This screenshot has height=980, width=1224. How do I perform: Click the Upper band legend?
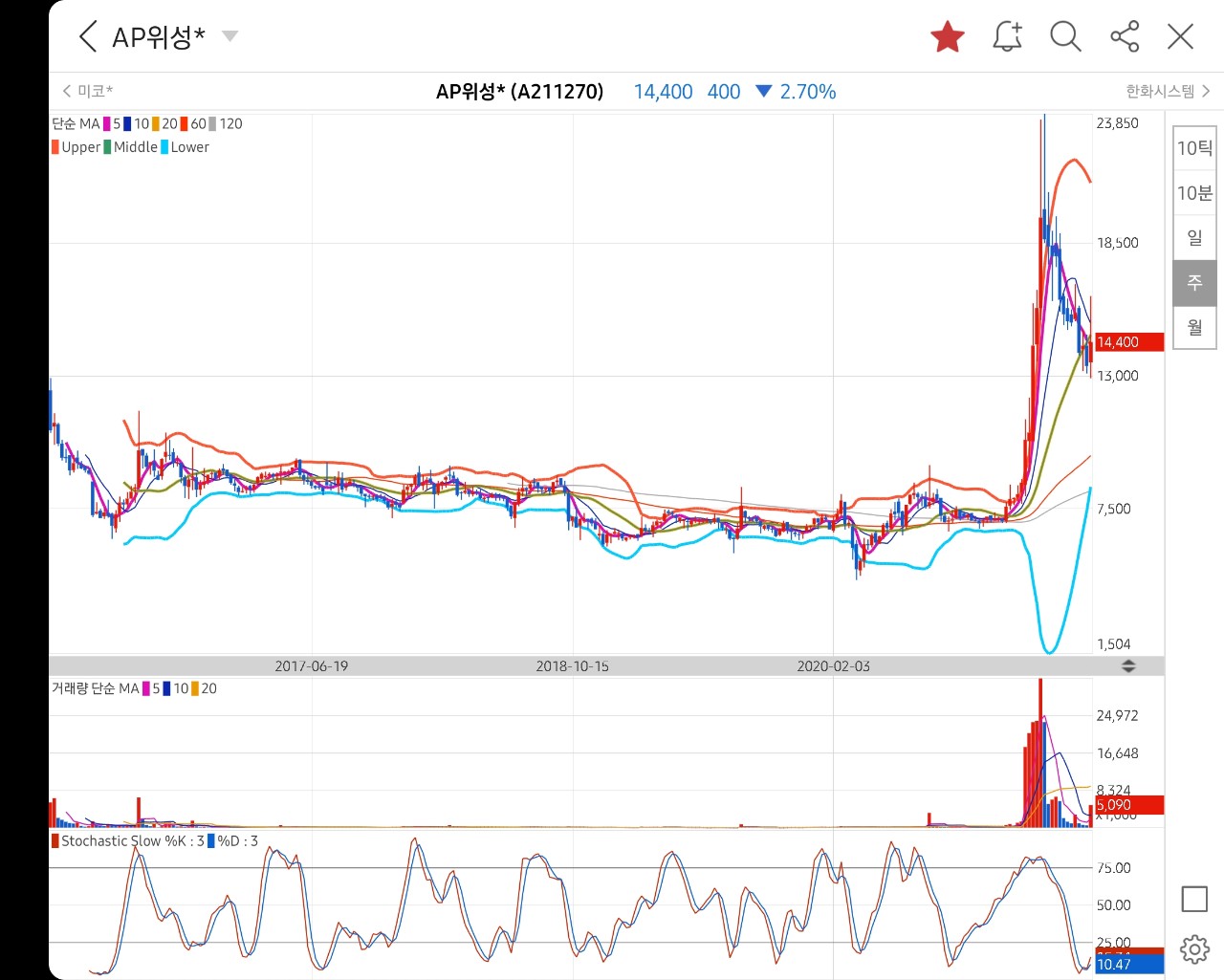tap(76, 147)
